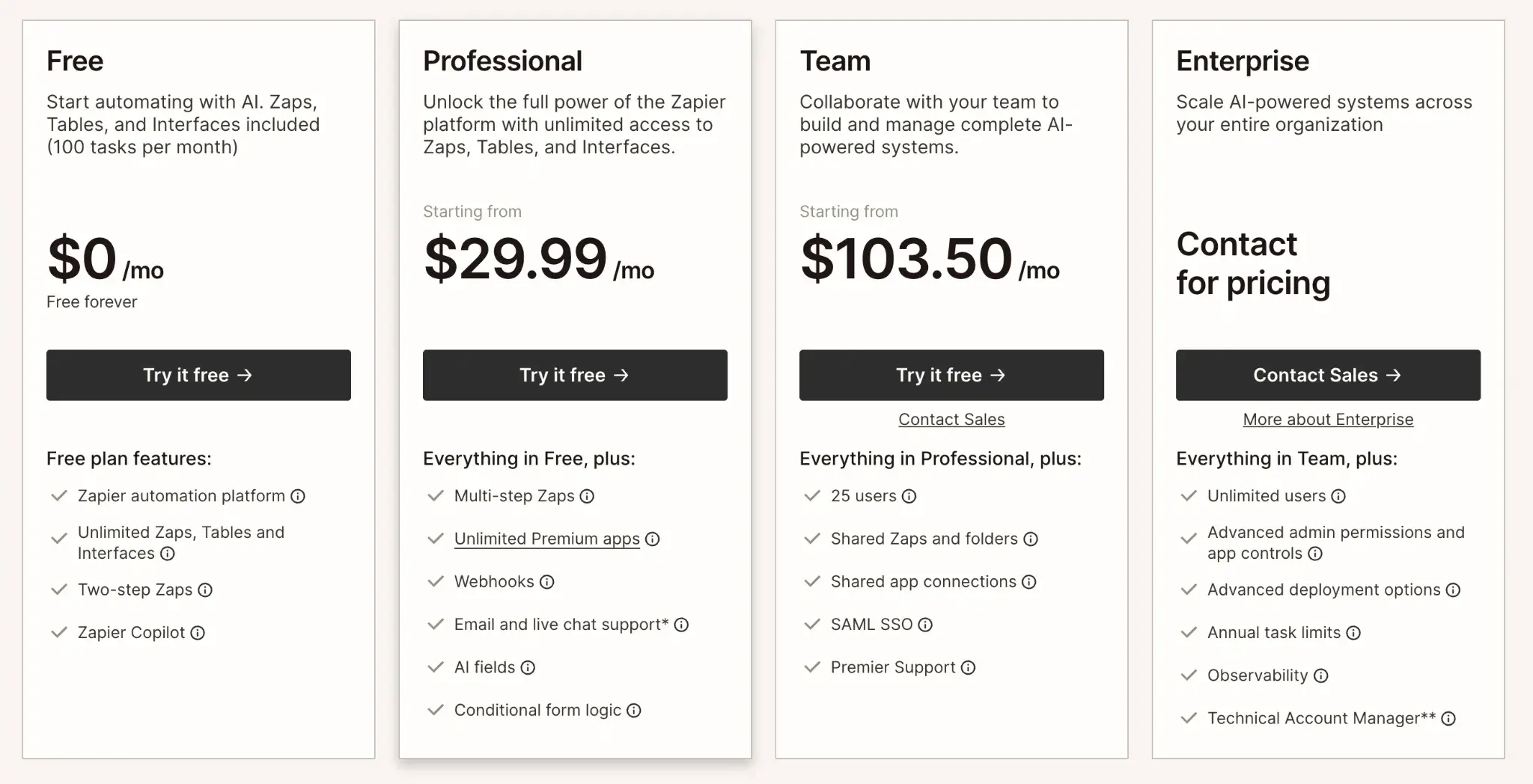Show info for Premier Support
Viewport: 1533px width, 784px height.
(968, 667)
